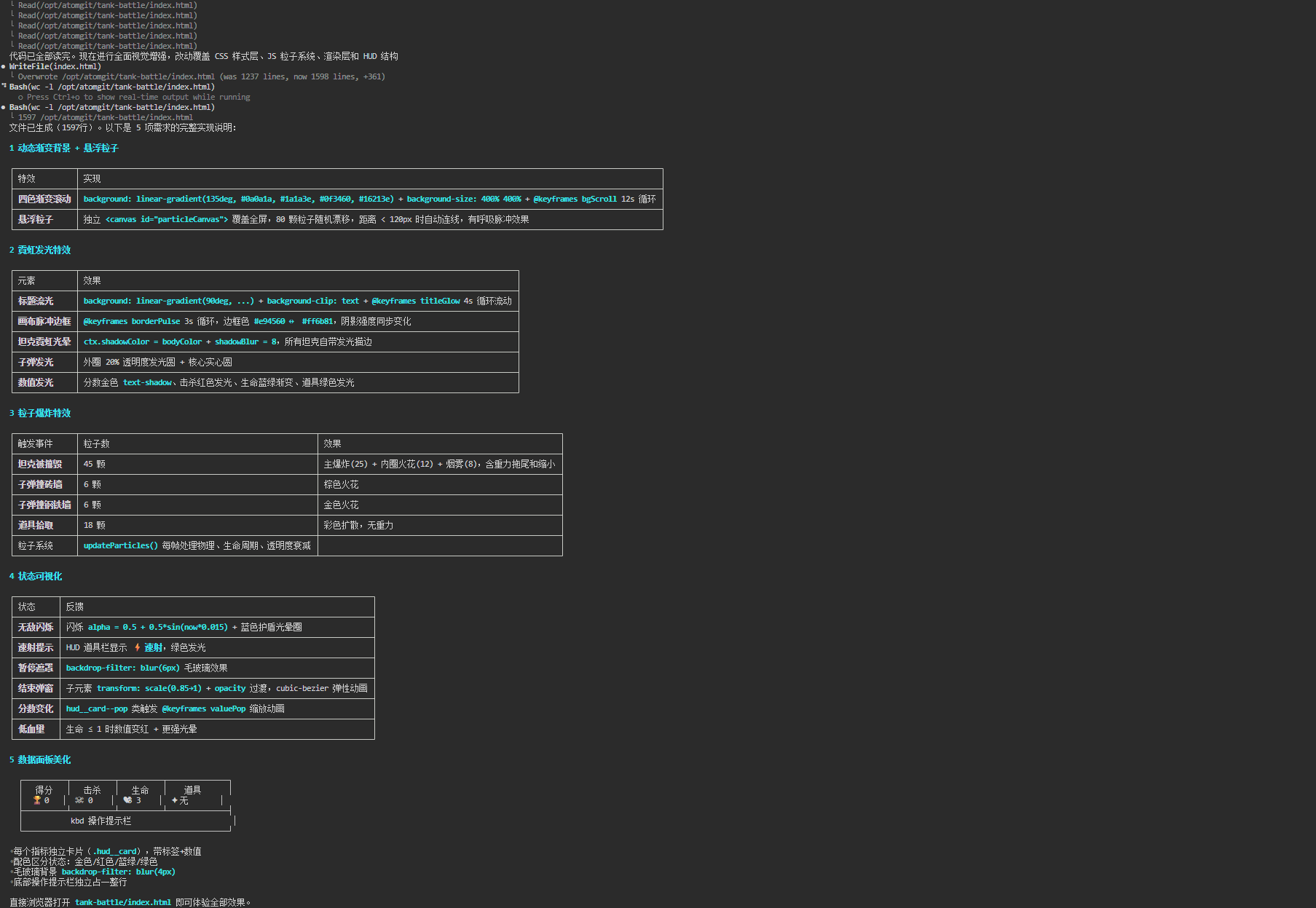
Task: Click the '彩色扩散，无重力' table cell
Action: [x=440, y=525]
